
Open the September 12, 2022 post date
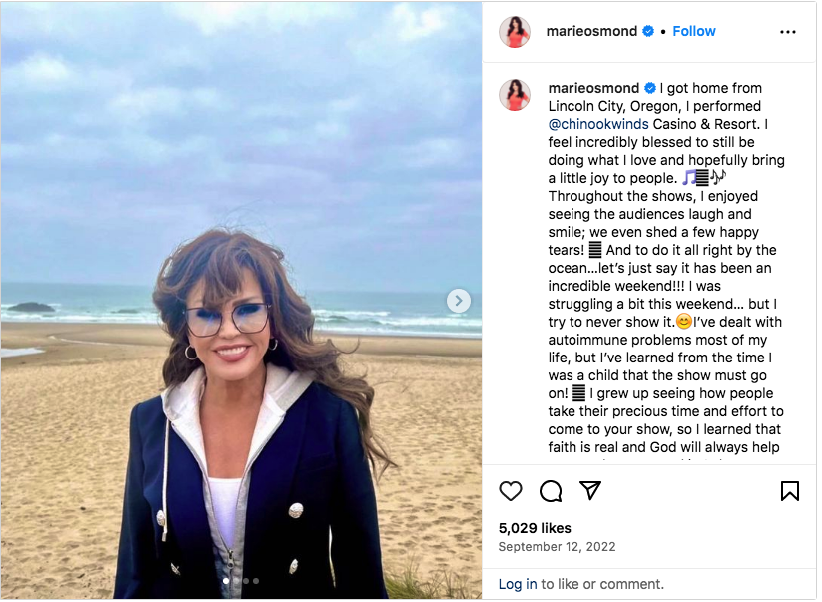tap(556, 547)
